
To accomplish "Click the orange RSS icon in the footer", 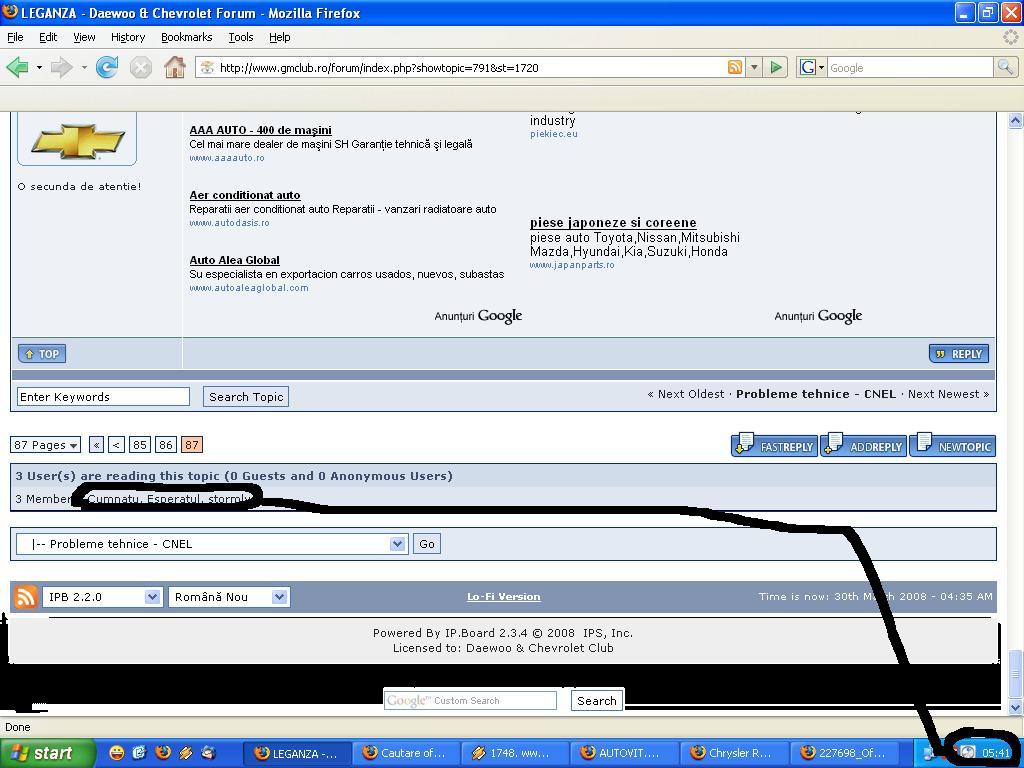I will click(25, 597).
